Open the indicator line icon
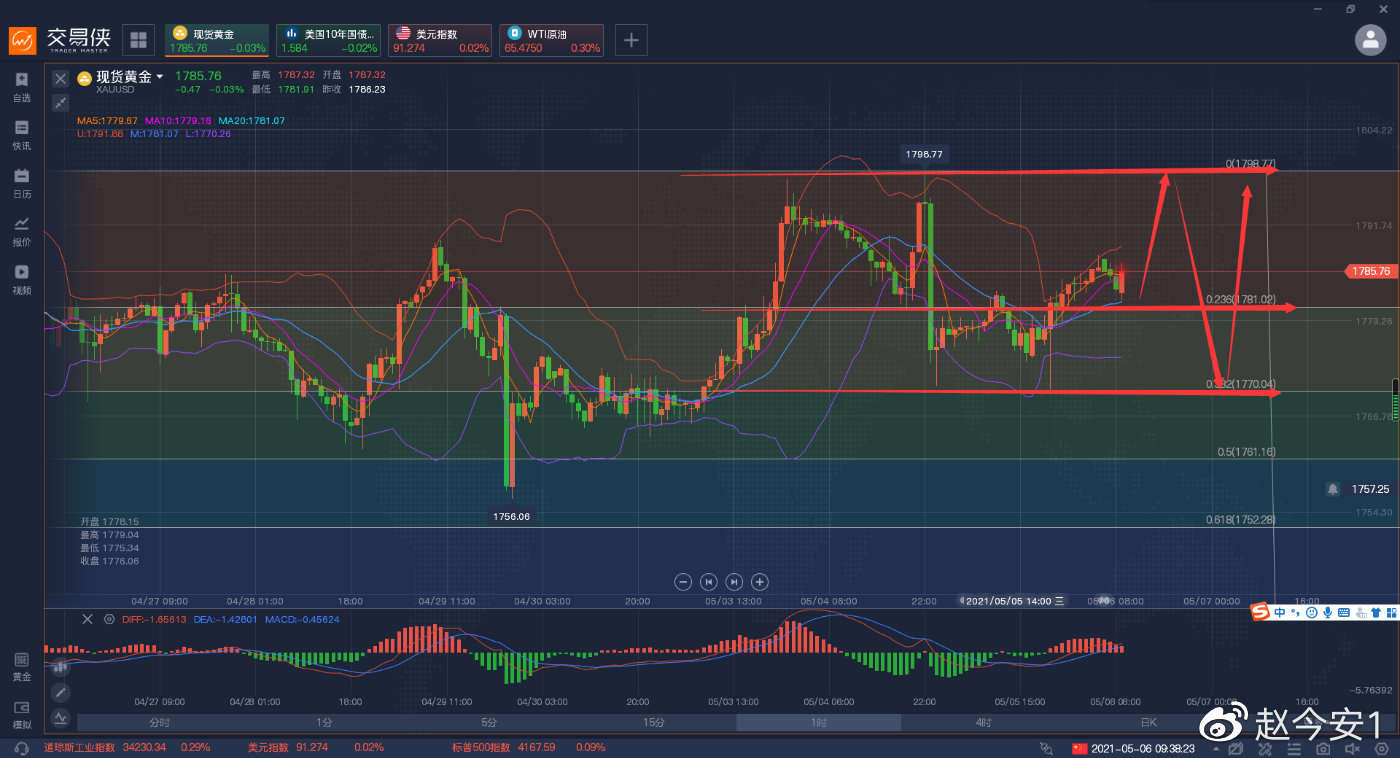 60,717
